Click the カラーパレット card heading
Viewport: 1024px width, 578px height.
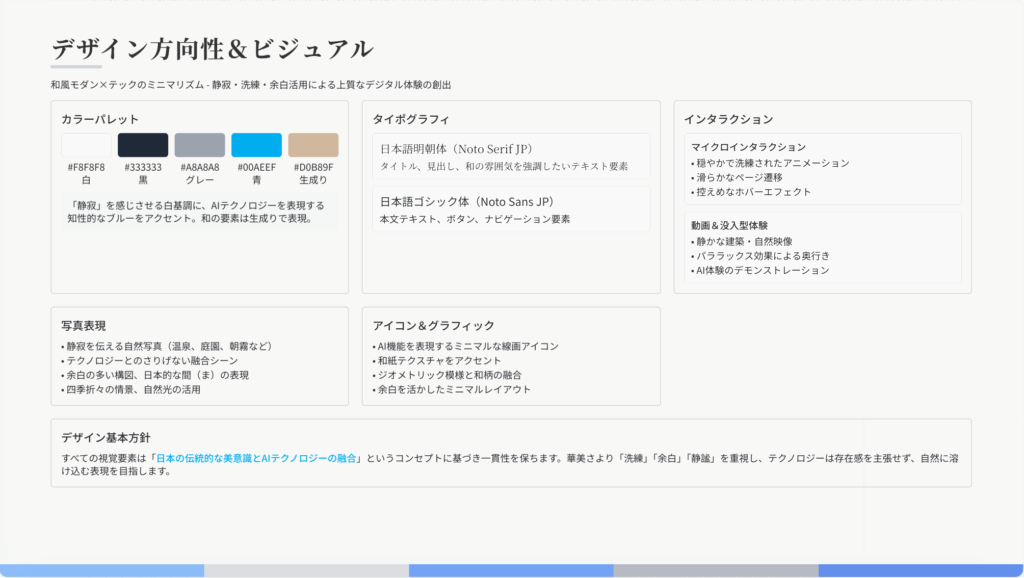(99, 118)
